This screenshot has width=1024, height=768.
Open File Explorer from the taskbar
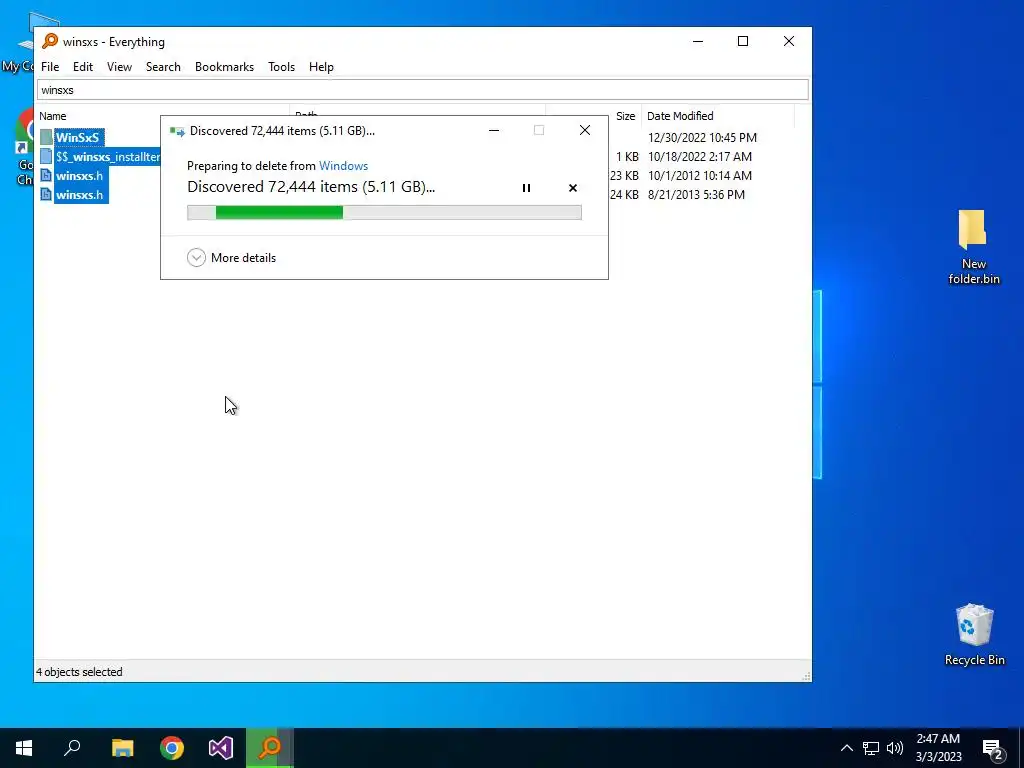tap(122, 748)
